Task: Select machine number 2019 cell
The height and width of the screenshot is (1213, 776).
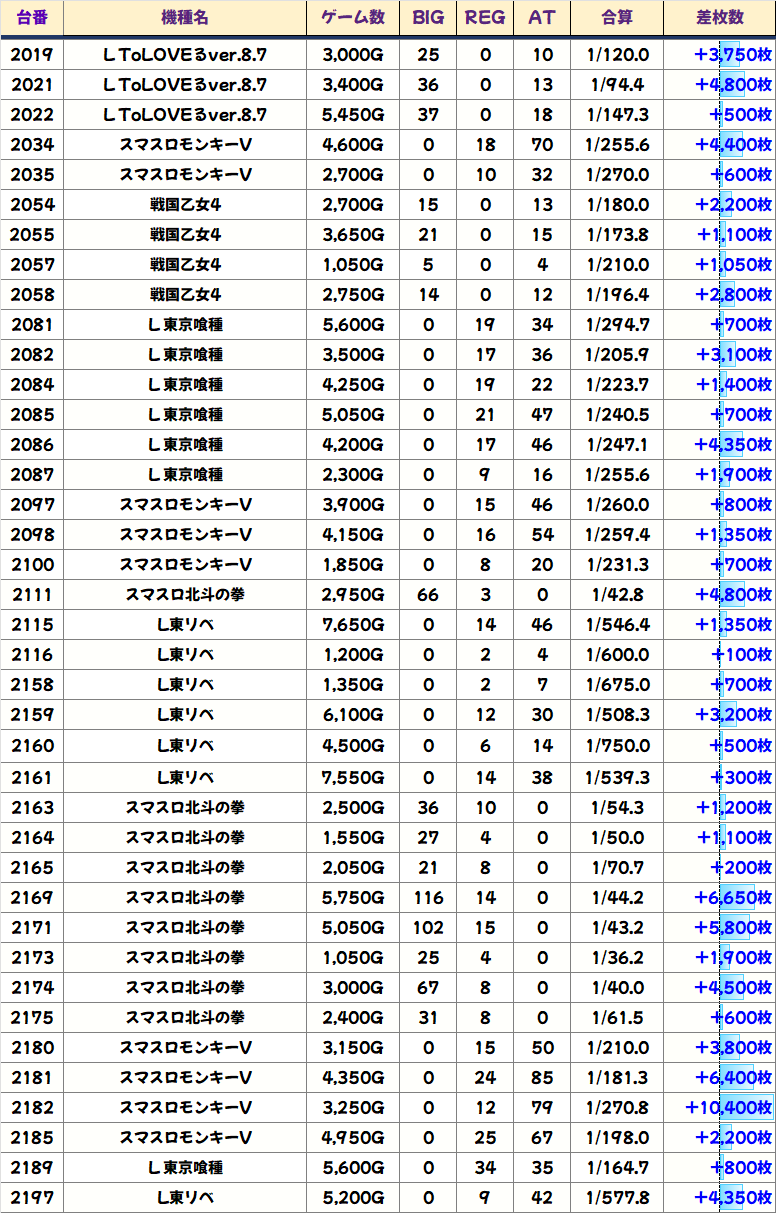Action: 32,55
